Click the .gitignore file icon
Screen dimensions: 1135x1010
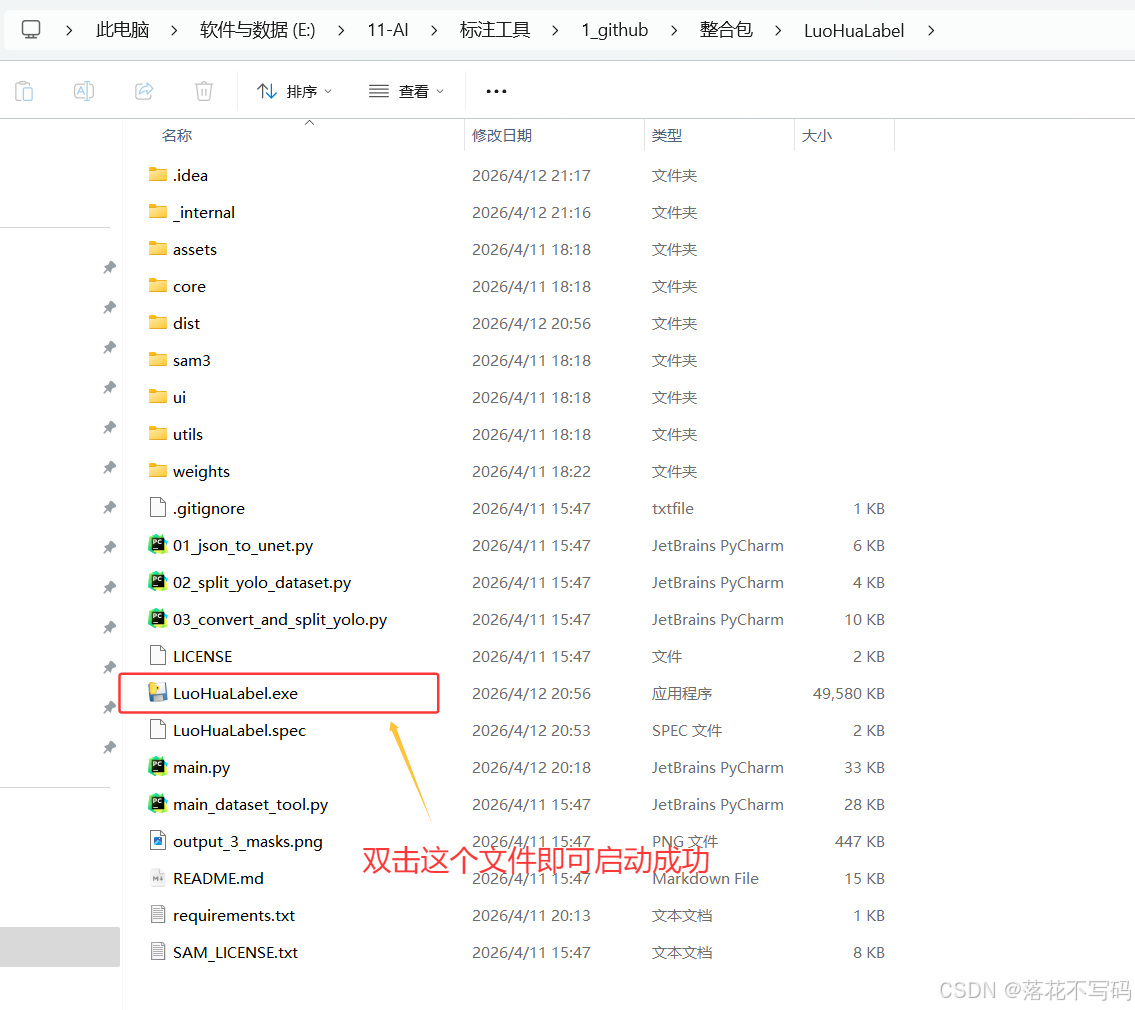(158, 508)
